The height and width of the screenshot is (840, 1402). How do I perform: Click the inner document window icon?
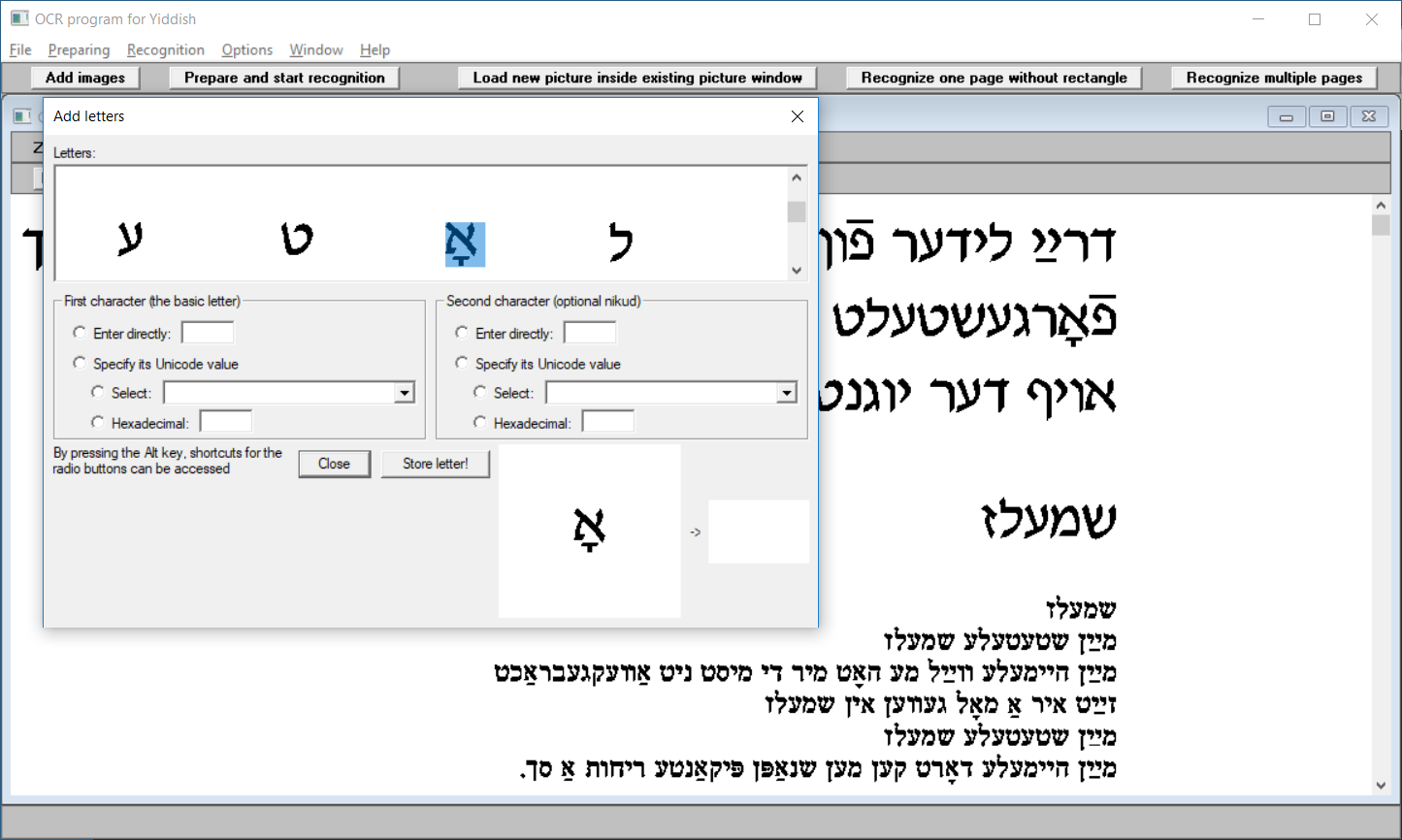pos(21,116)
